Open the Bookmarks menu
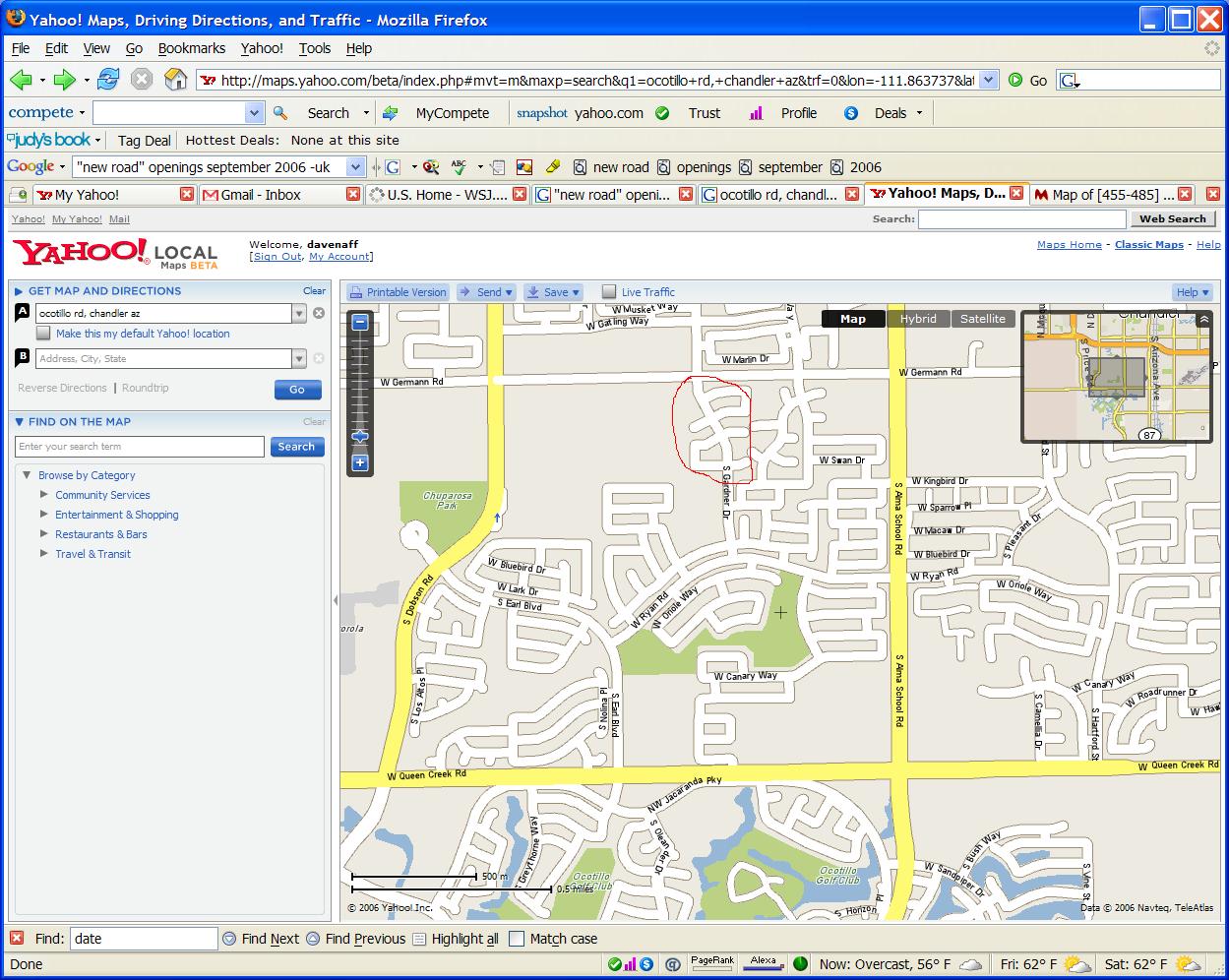The width and height of the screenshot is (1229, 980). click(192, 48)
